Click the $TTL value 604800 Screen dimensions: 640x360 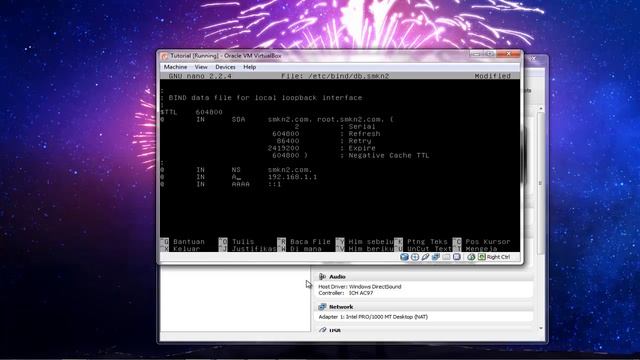click(209, 112)
